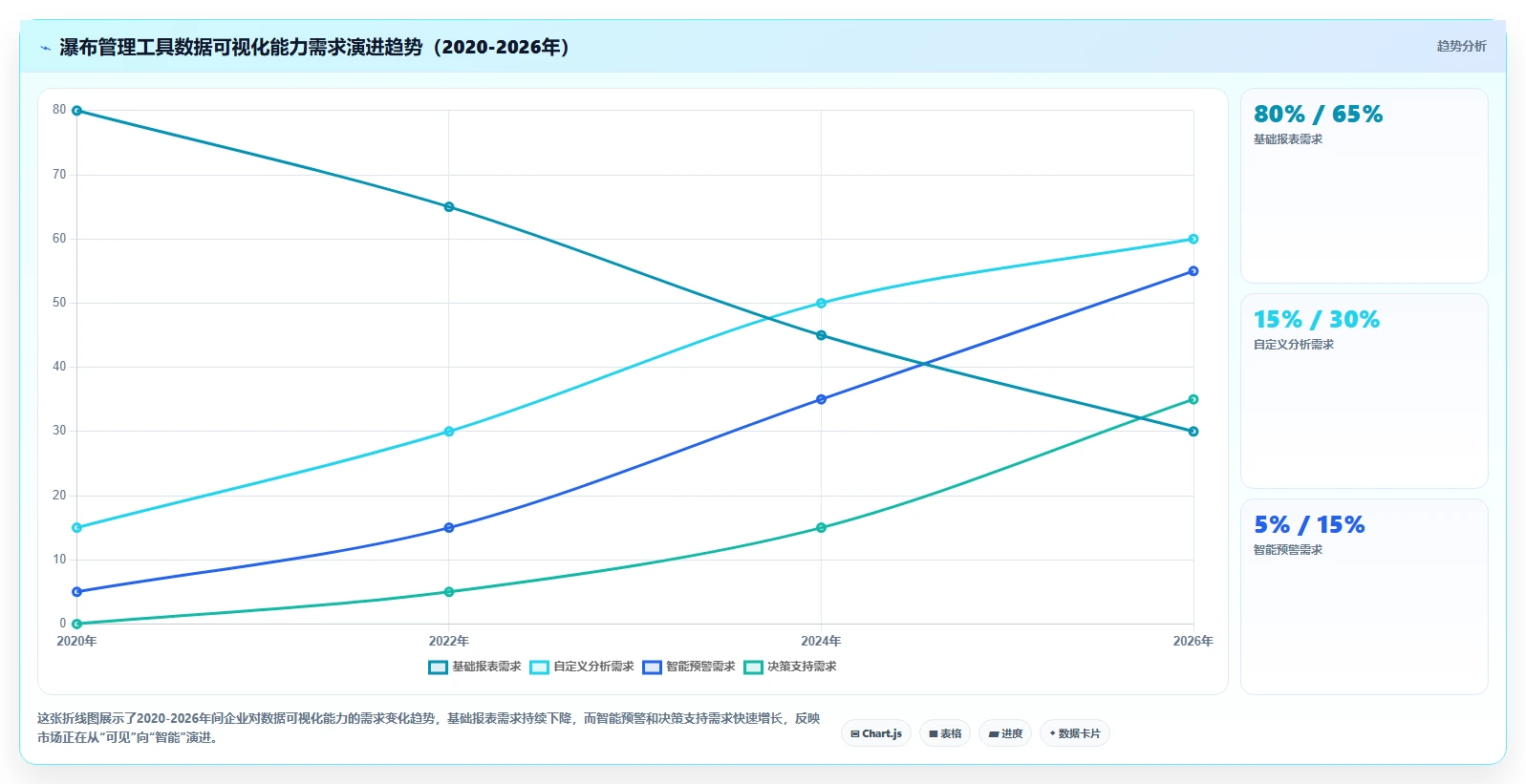Viewport: 1526px width, 784px height.
Task: Select the 2024年 智能预警需求 point at 35
Action: point(821,399)
